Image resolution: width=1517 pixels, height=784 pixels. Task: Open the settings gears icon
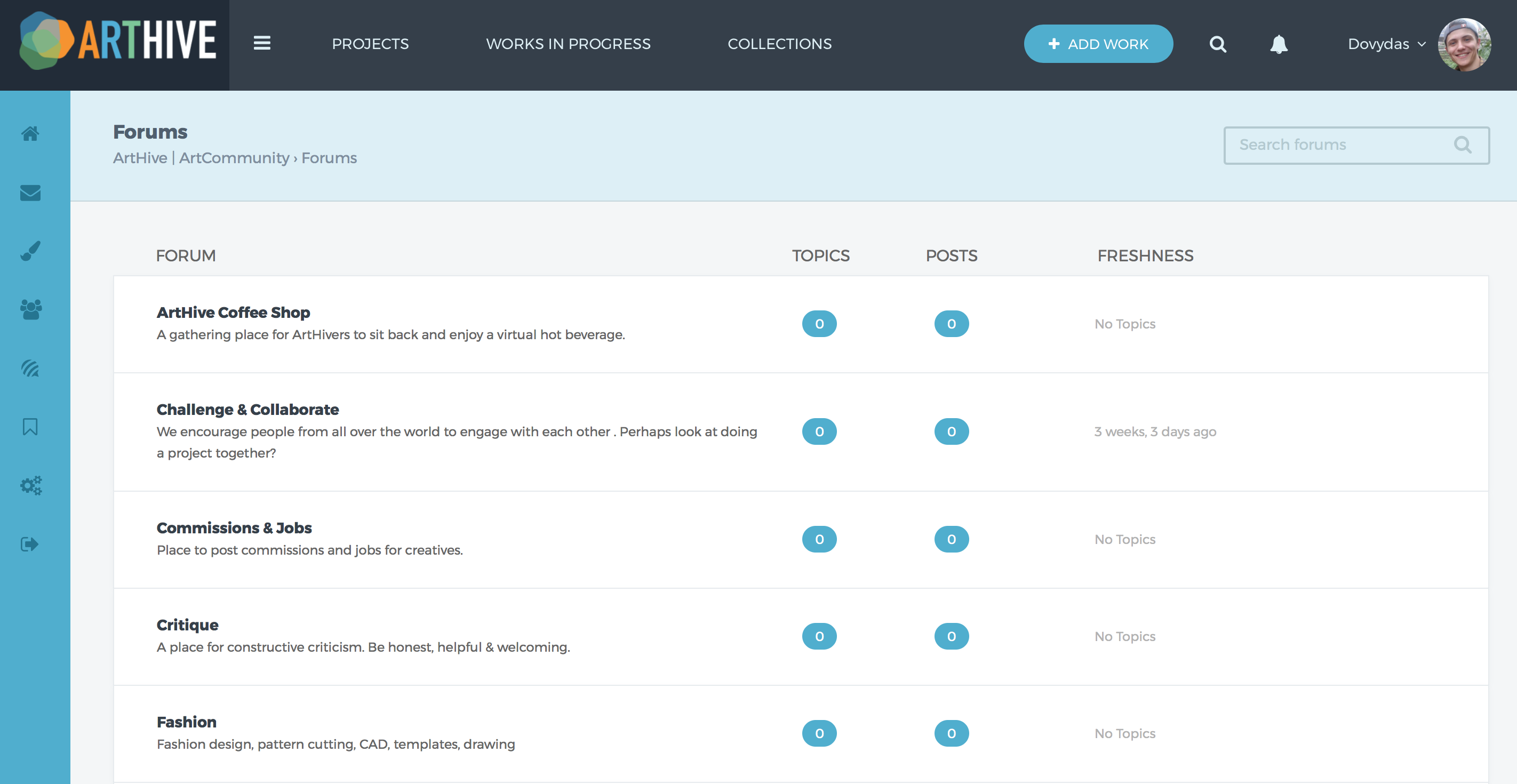(x=30, y=485)
